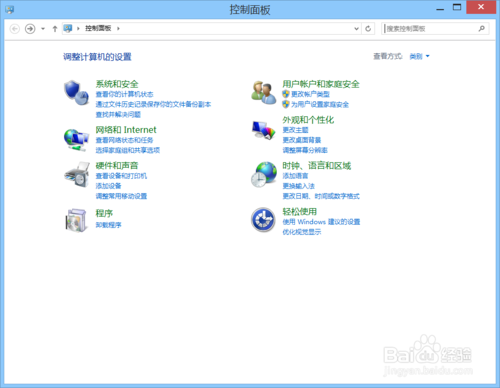Click the Back navigation arrow
The width and height of the screenshot is (500, 388).
click(15, 29)
